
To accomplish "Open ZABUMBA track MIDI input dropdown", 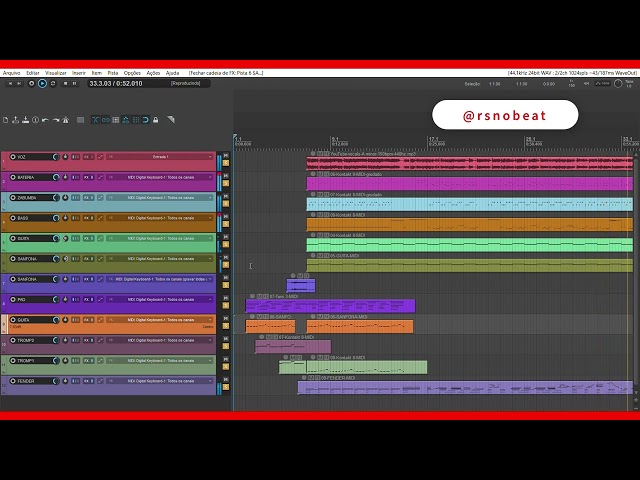I will point(160,198).
